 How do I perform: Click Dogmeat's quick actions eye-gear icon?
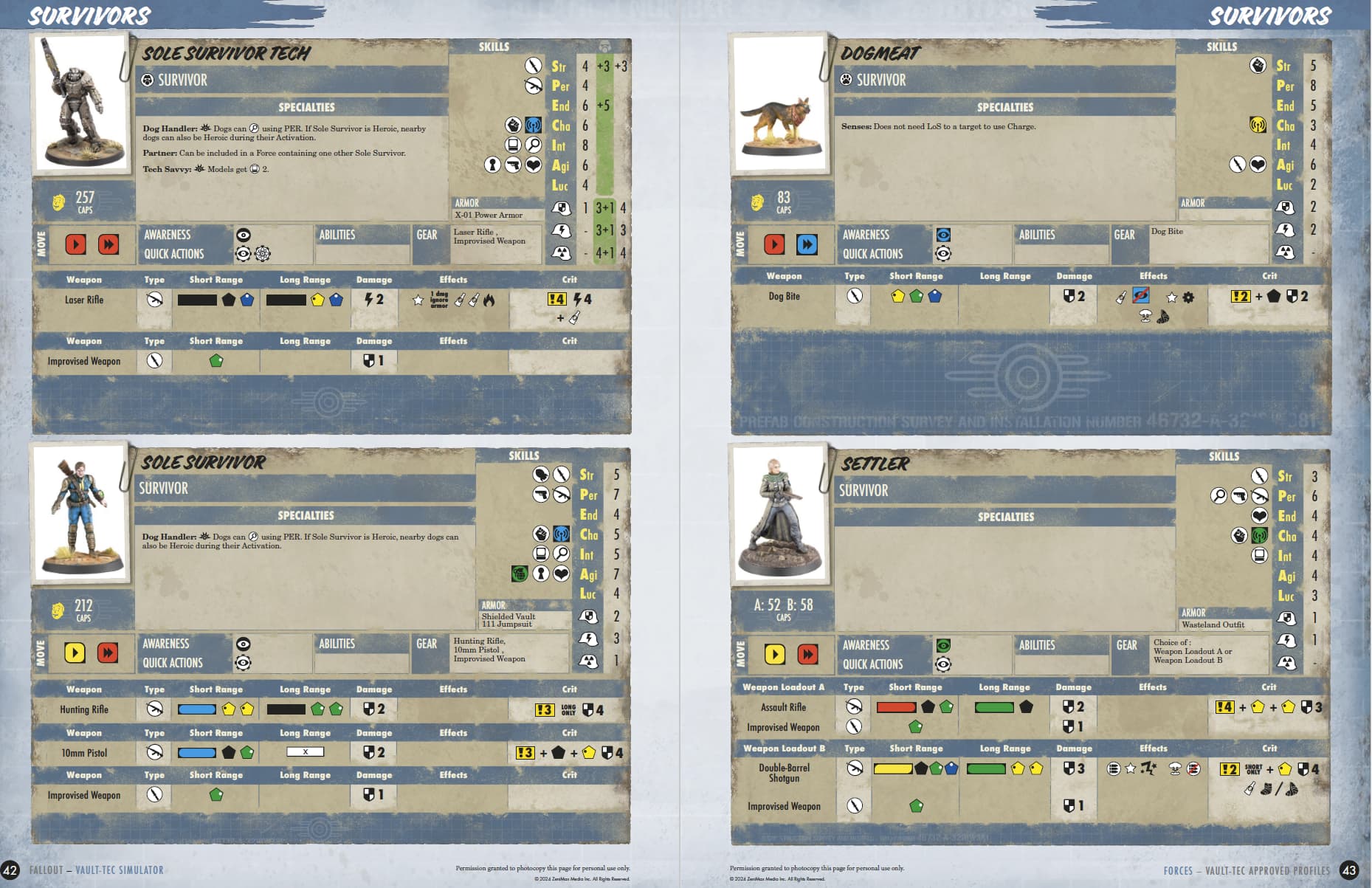pyautogui.click(x=943, y=254)
